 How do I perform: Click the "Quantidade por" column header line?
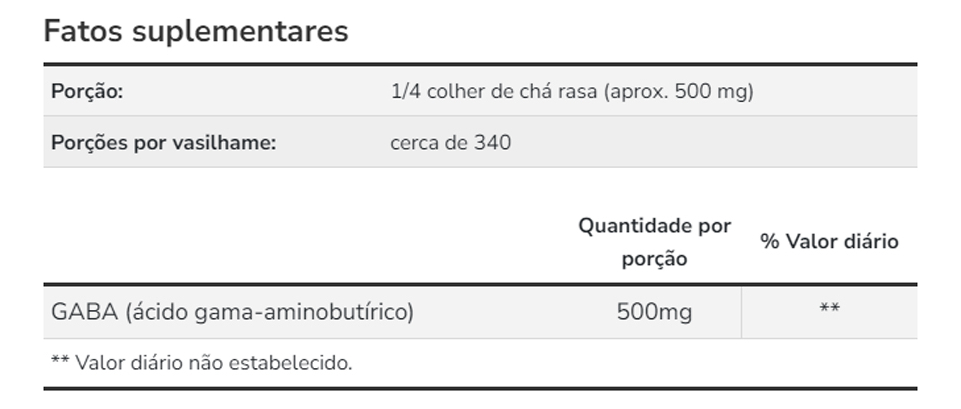(x=654, y=226)
